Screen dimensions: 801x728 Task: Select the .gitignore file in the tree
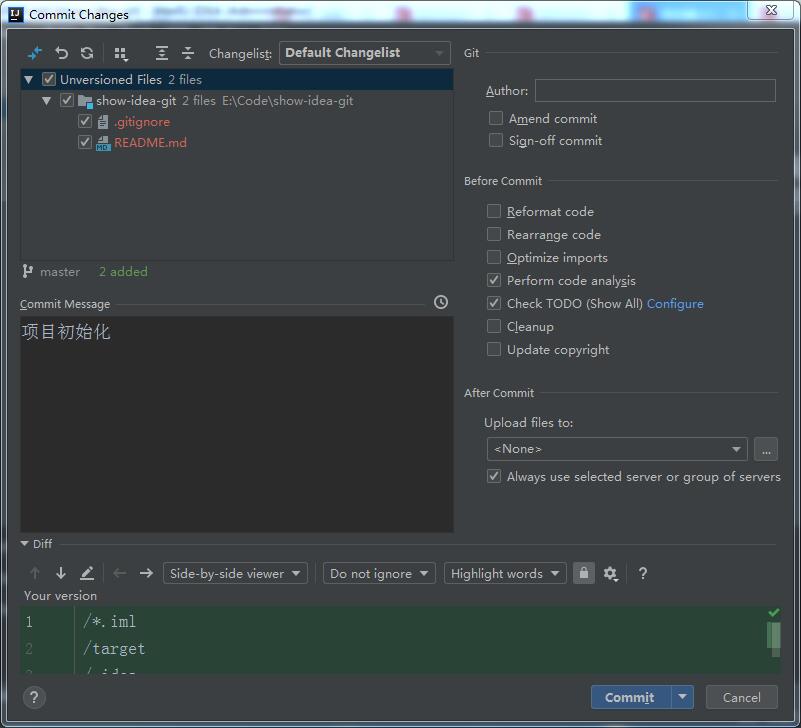click(x=142, y=121)
